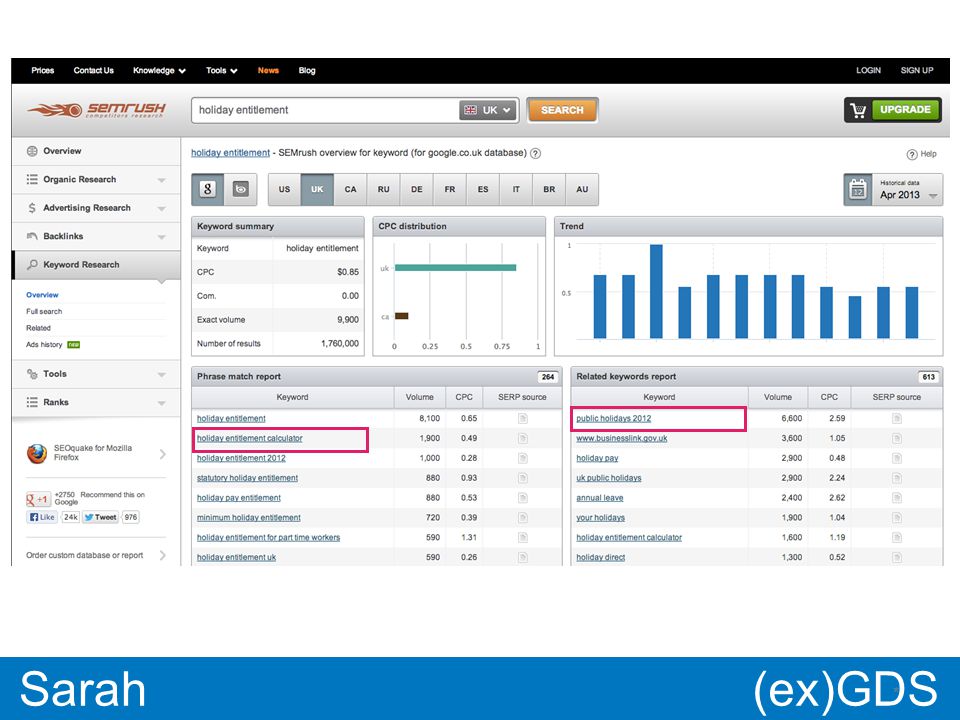Click the green UPGRADE button
The width and height of the screenshot is (960, 720).
pos(906,110)
